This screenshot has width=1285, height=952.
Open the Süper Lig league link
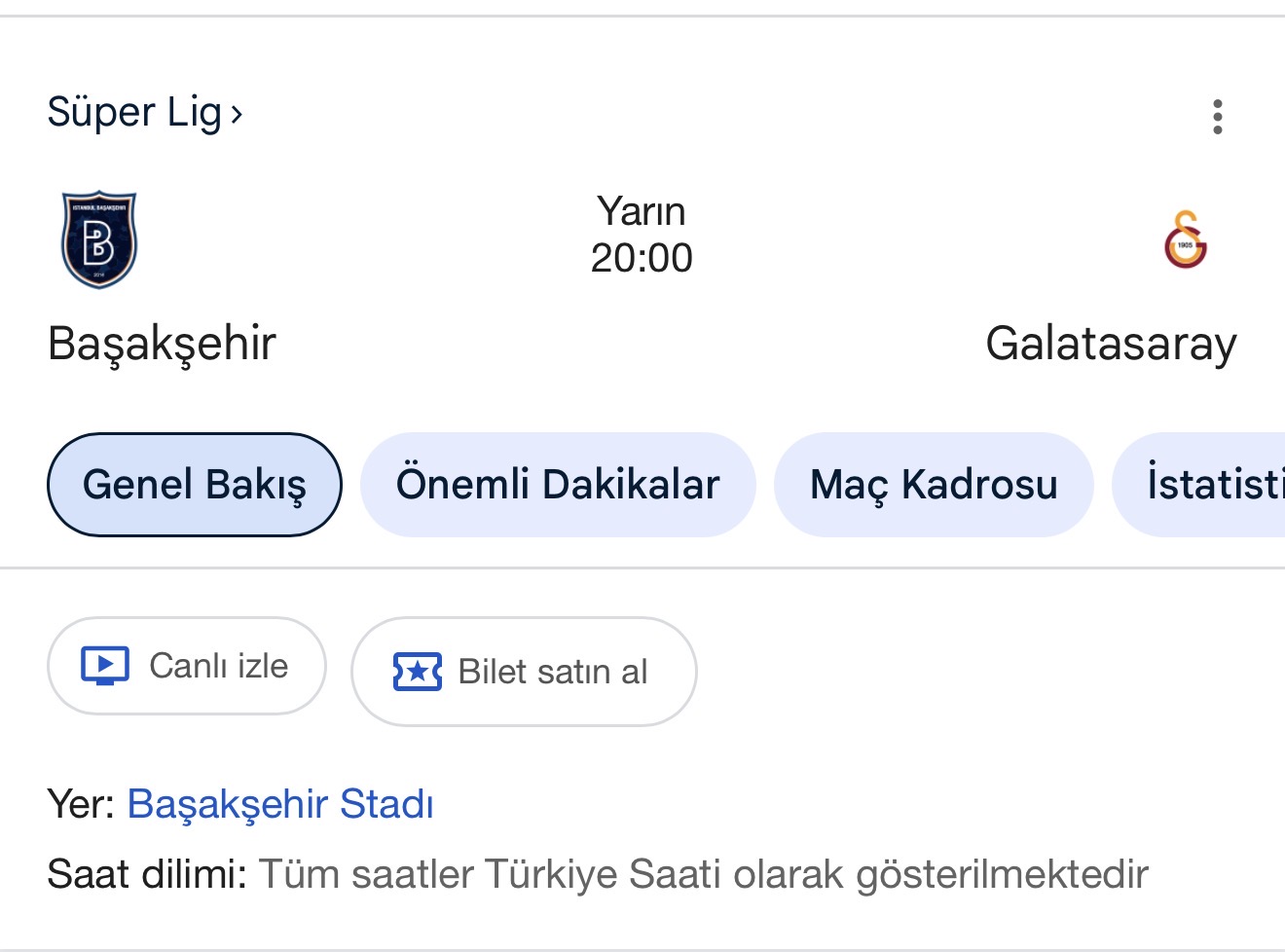pos(134,113)
